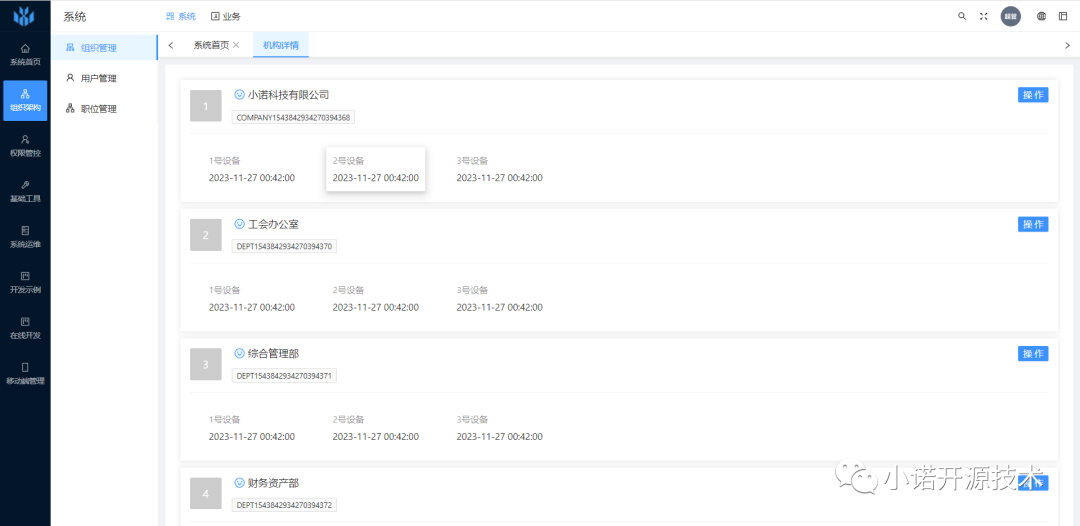Viewport: 1080px width, 526px height.
Task: Click the number 3 card avatar
Action: 206,364
